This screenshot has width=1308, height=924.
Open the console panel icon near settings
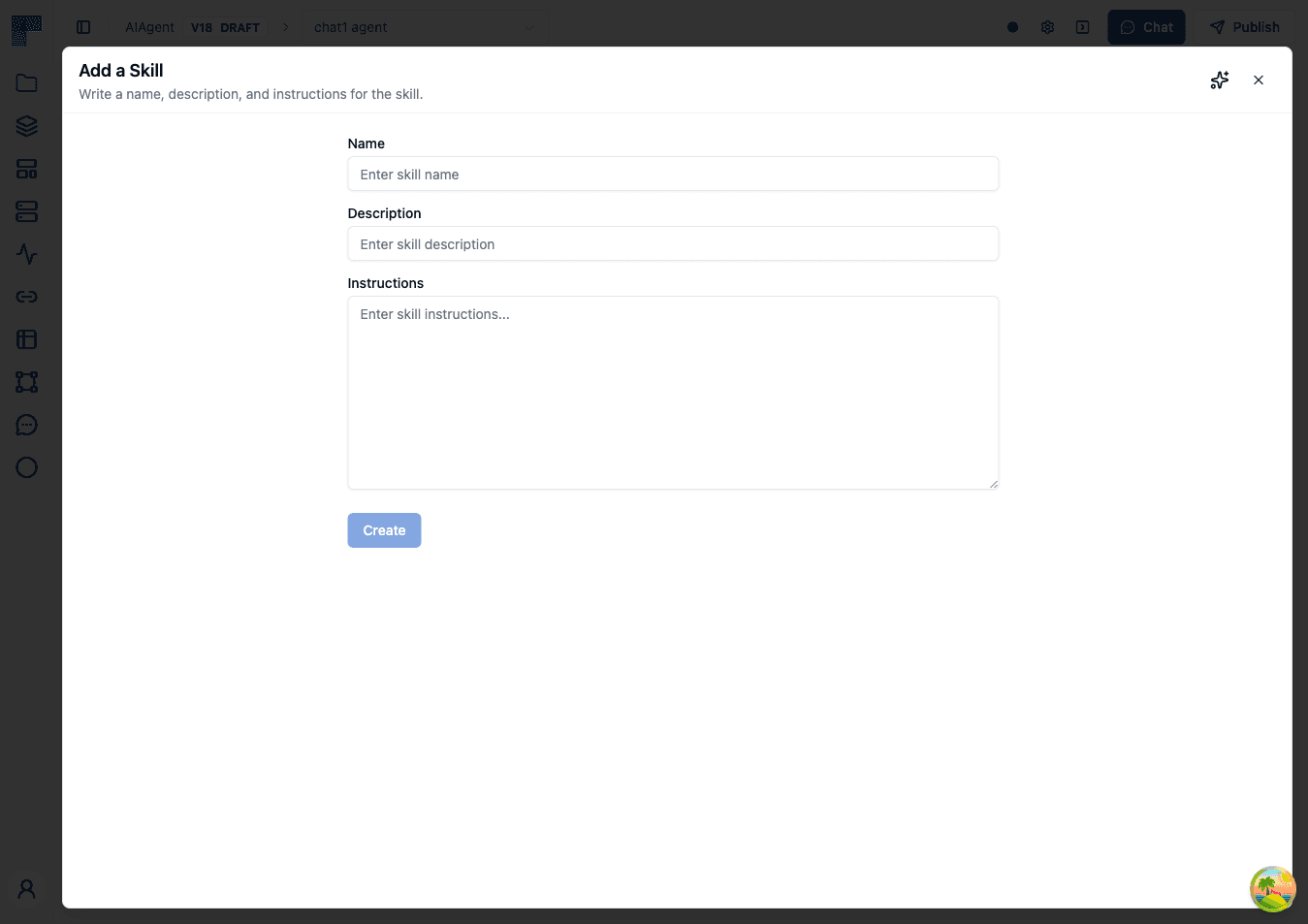coord(1082,27)
